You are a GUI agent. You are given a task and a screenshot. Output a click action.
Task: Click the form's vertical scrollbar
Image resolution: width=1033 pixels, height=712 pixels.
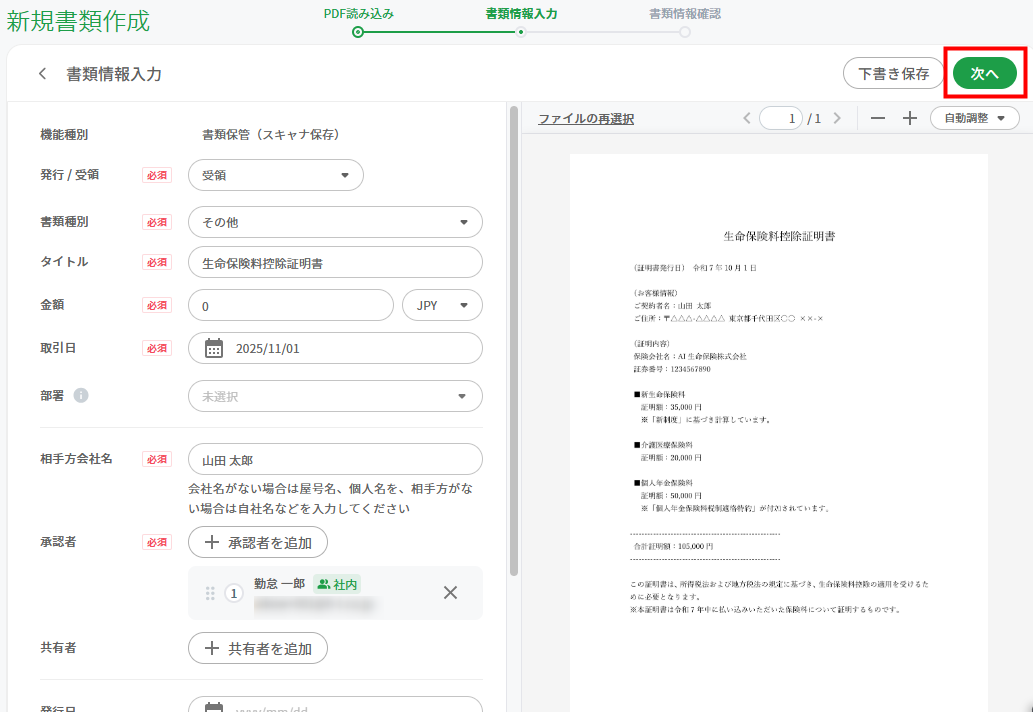(514, 341)
